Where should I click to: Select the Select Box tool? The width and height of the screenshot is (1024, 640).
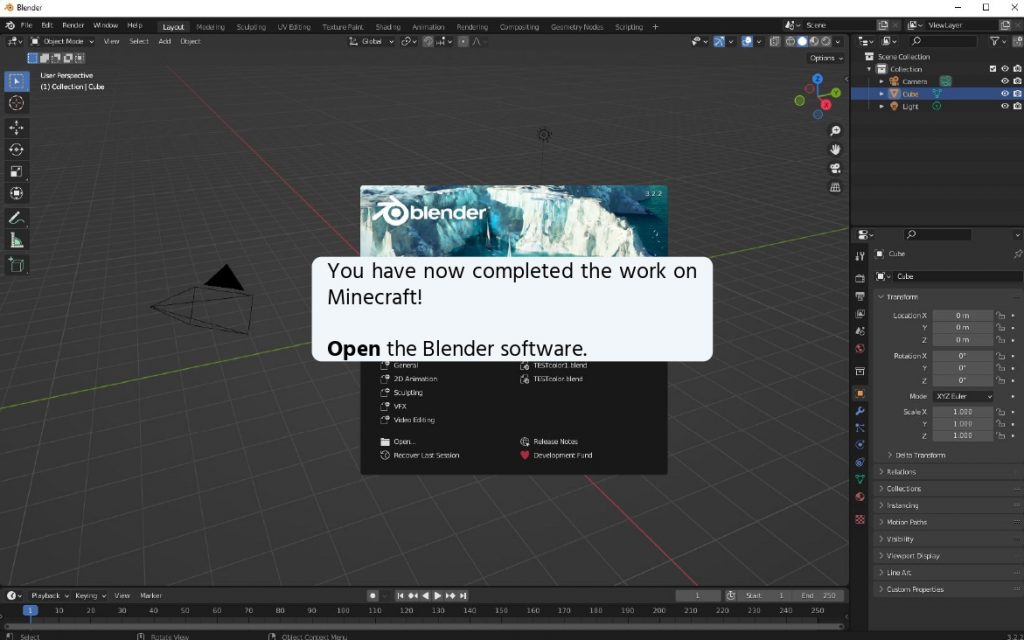coord(16,81)
